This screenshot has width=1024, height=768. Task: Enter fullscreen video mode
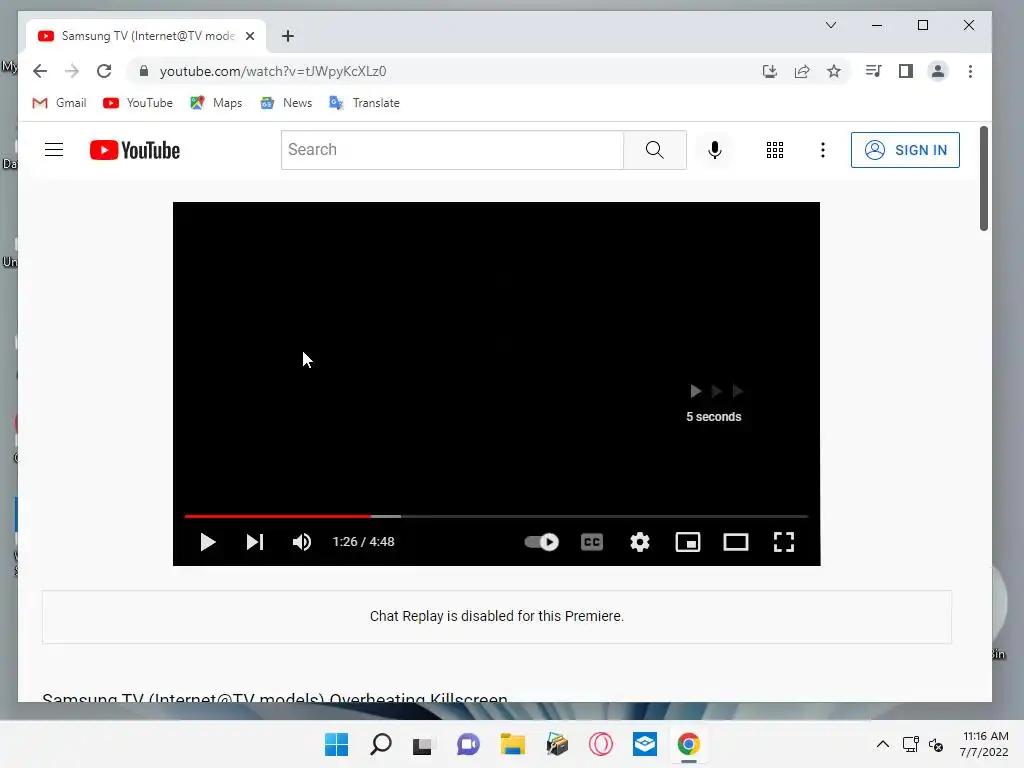pyautogui.click(x=784, y=542)
